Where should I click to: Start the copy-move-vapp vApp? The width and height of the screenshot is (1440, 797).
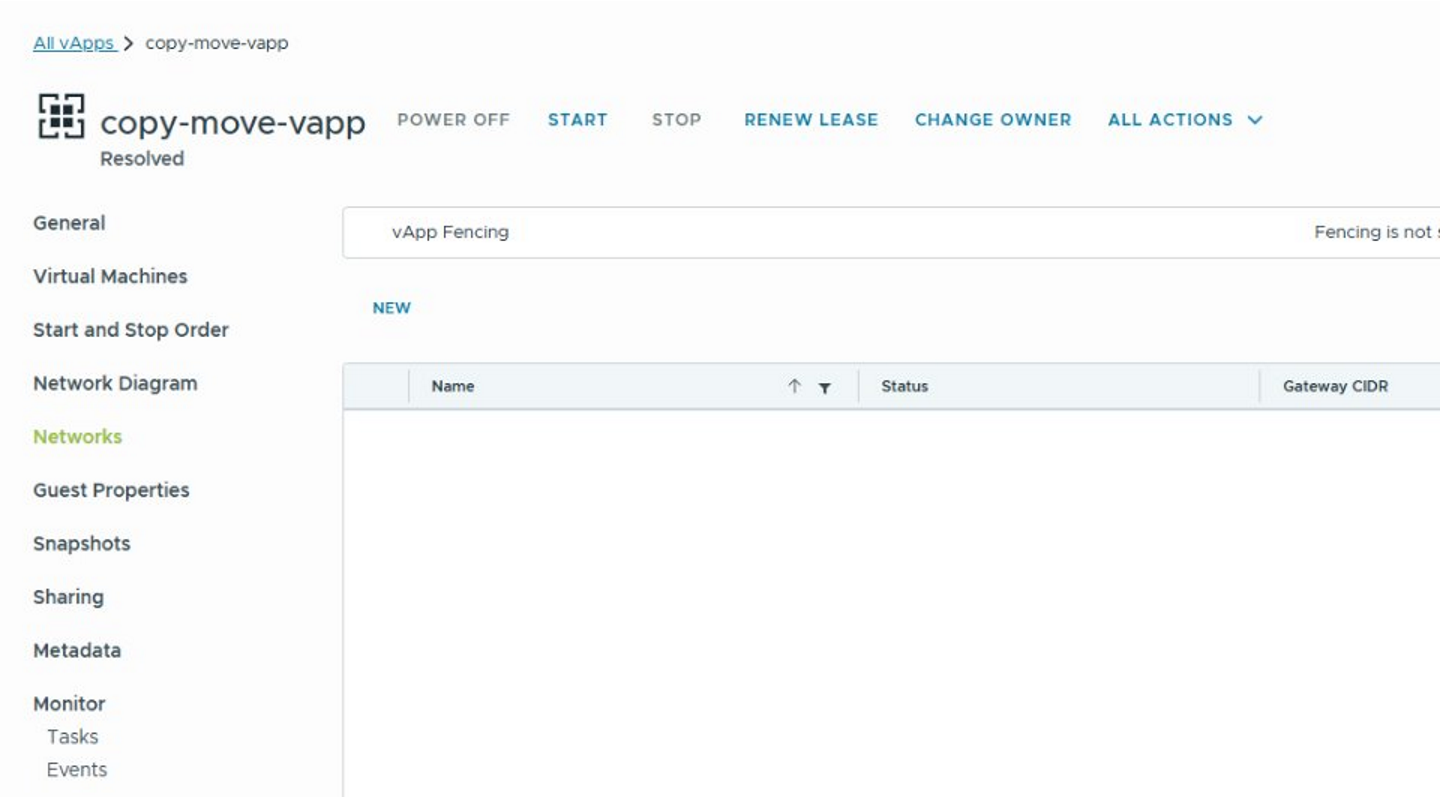click(577, 120)
